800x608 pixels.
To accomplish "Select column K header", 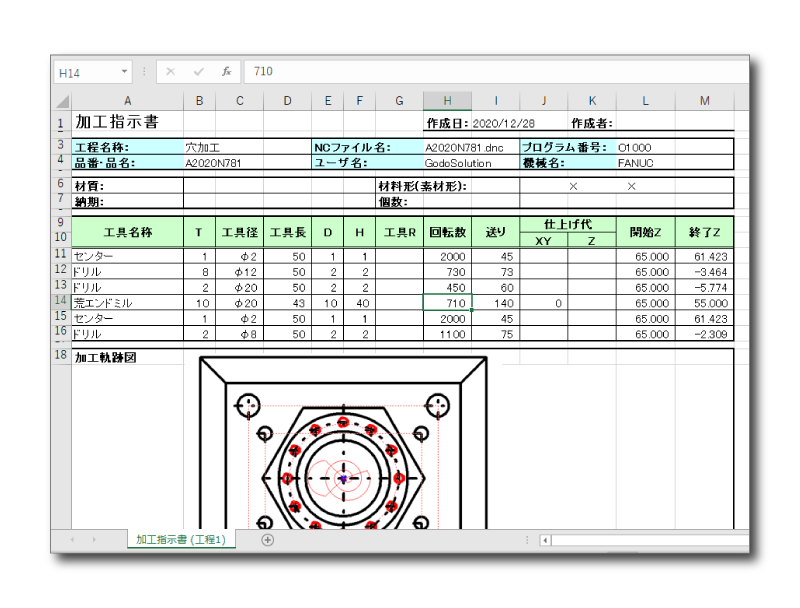I will tap(592, 101).
